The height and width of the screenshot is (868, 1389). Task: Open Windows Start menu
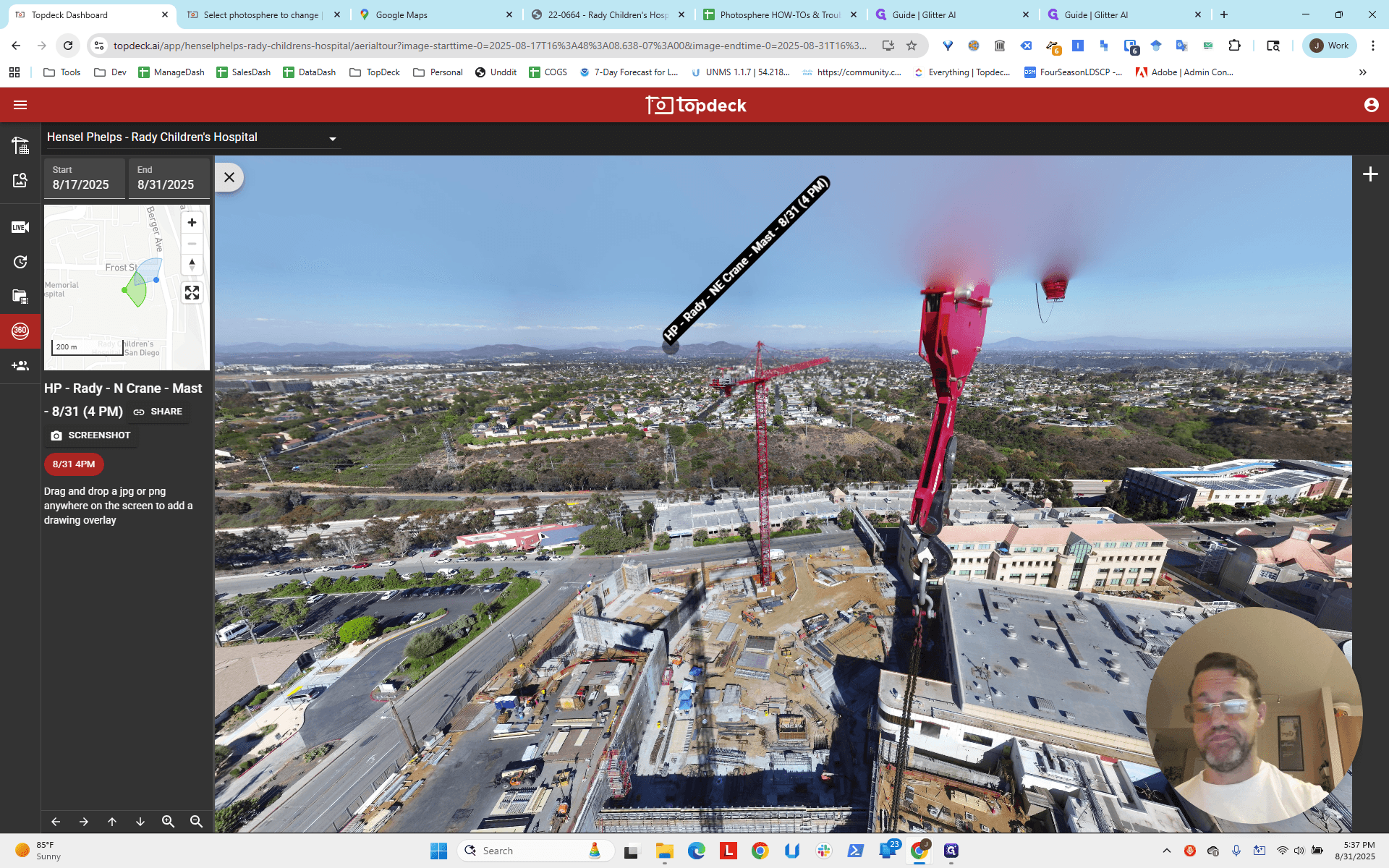click(438, 851)
